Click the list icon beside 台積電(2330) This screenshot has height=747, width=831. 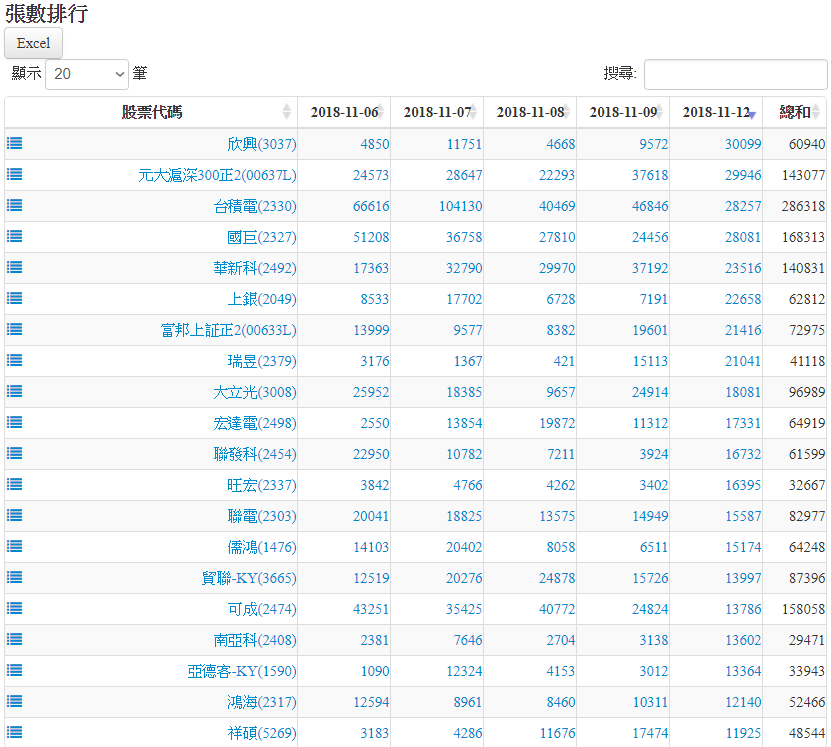pos(15,205)
